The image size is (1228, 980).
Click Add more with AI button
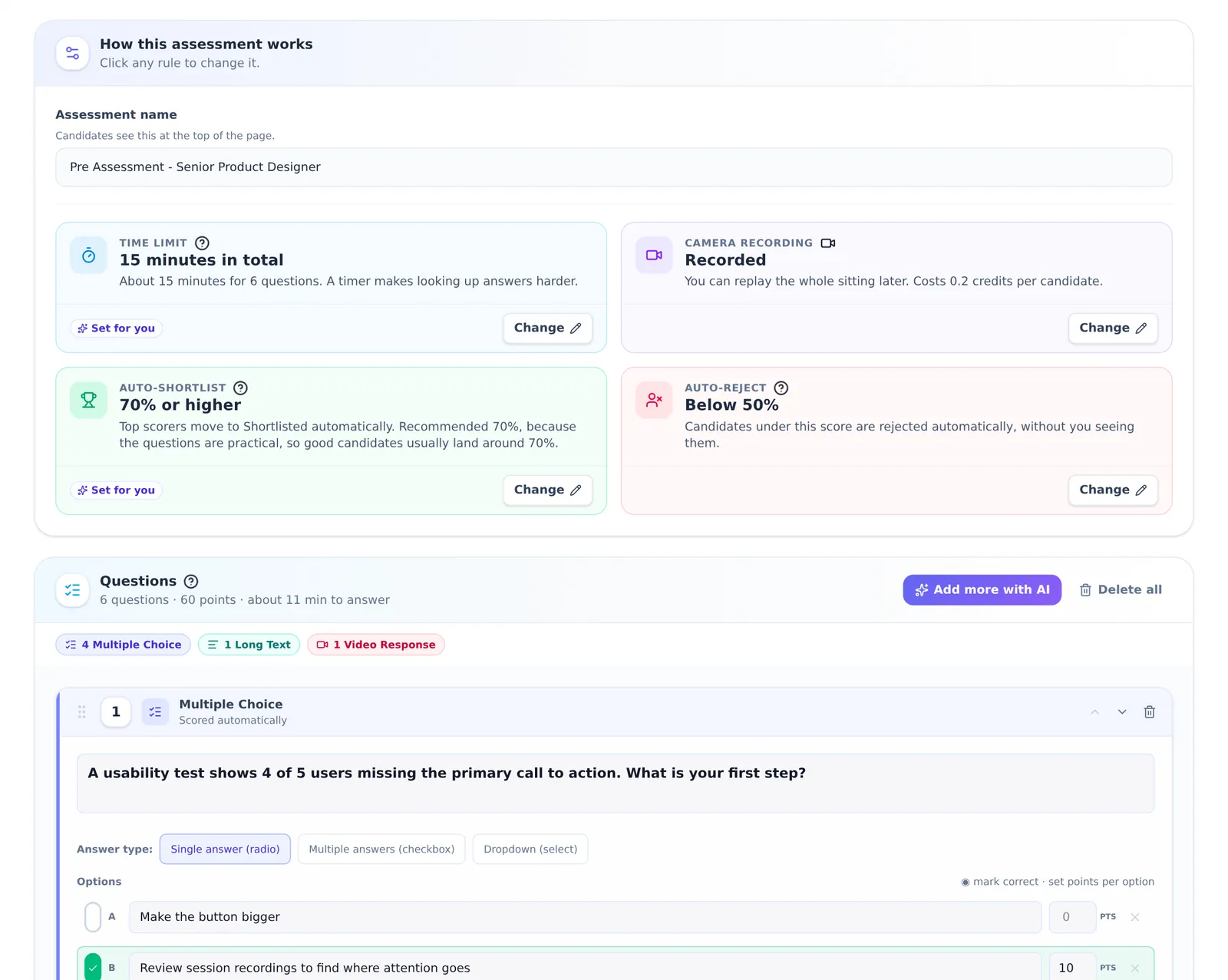pyautogui.click(x=982, y=590)
